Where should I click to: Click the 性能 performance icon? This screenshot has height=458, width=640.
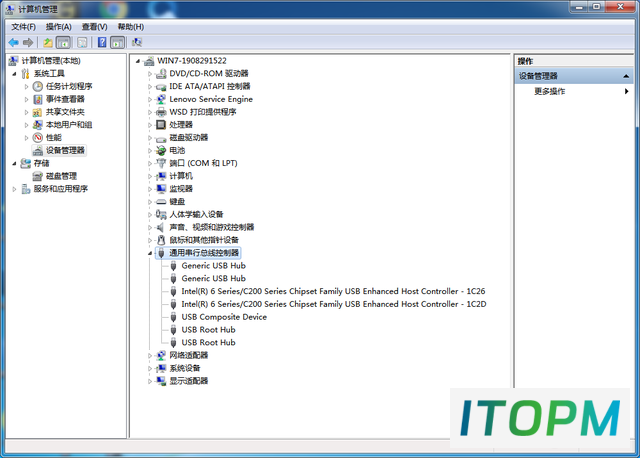tap(38, 138)
